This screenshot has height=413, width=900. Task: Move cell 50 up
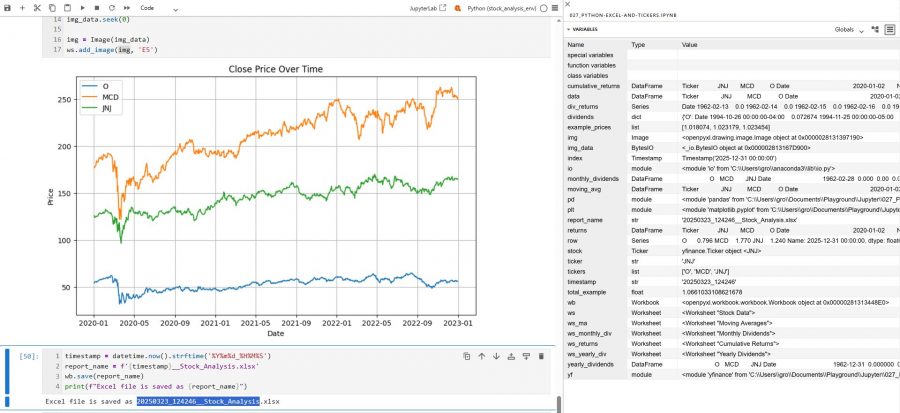[482, 356]
